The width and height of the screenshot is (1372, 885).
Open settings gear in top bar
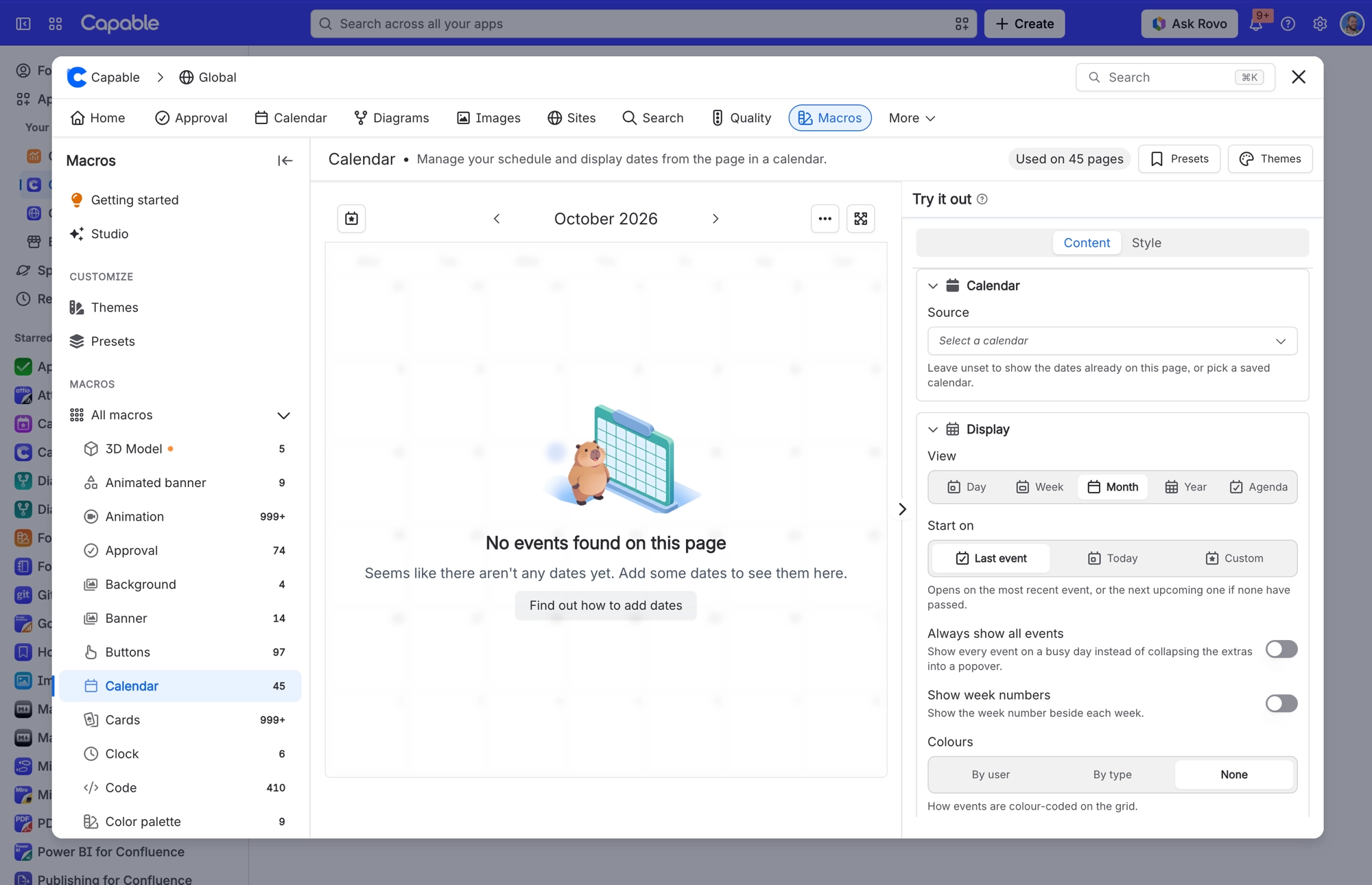point(1320,24)
